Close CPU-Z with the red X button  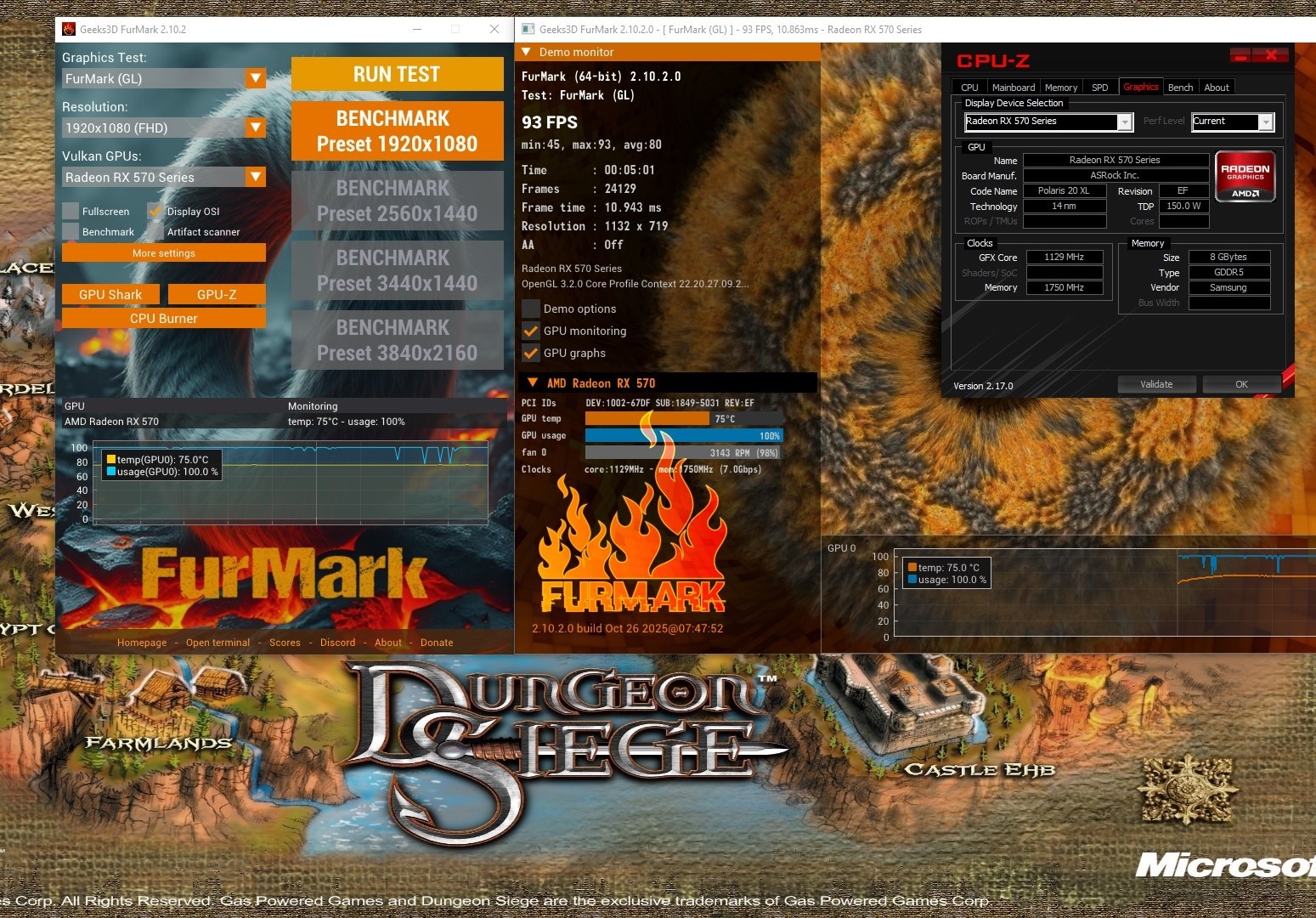(x=1271, y=56)
